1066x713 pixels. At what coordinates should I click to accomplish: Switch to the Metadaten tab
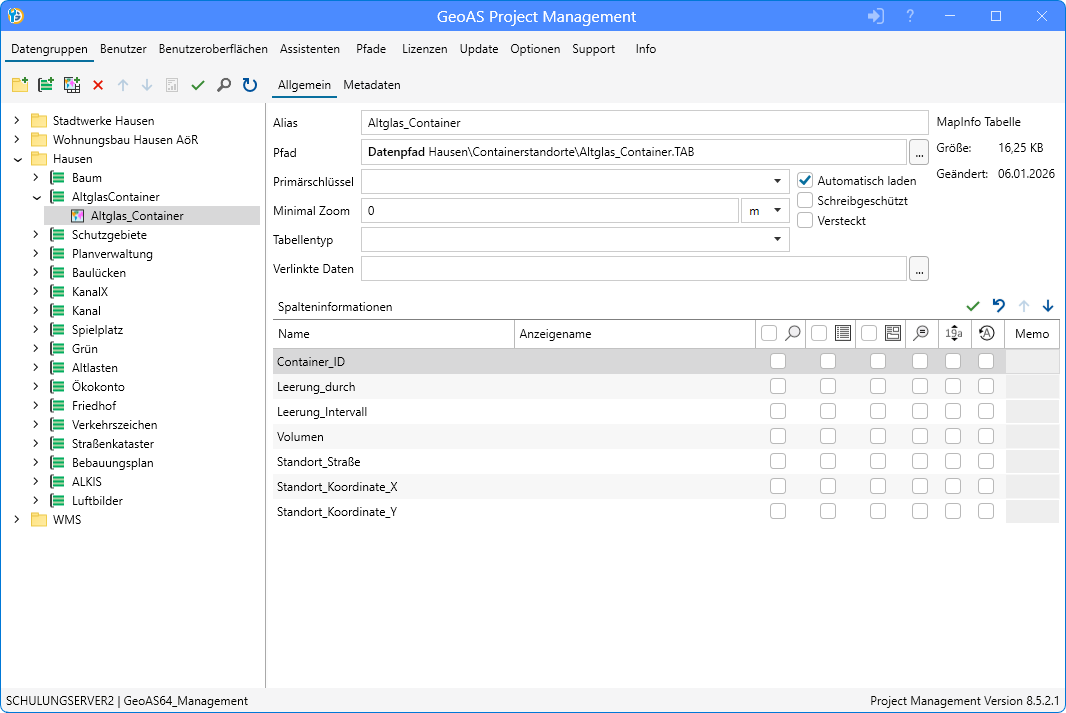click(372, 86)
